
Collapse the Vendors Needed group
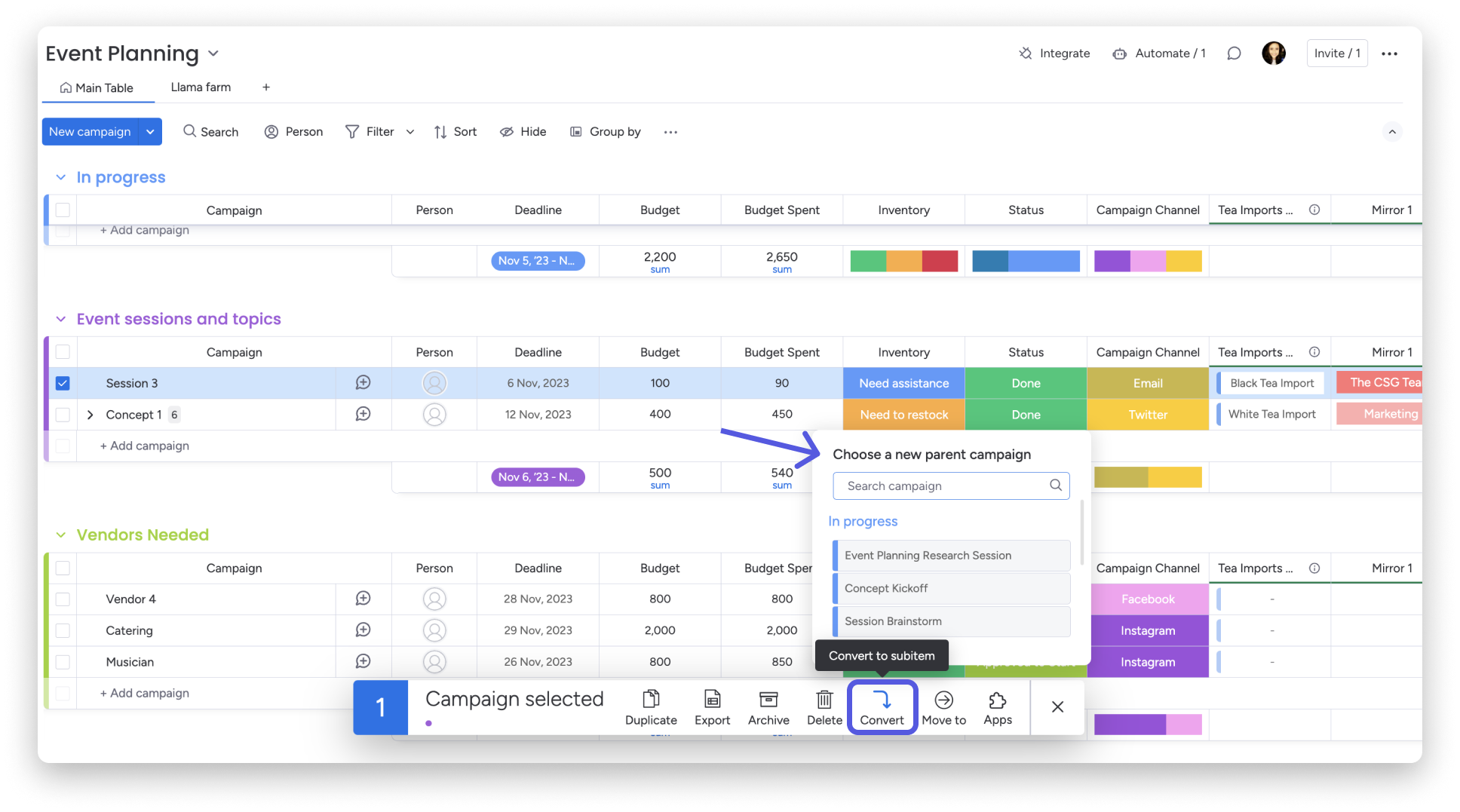(60, 535)
